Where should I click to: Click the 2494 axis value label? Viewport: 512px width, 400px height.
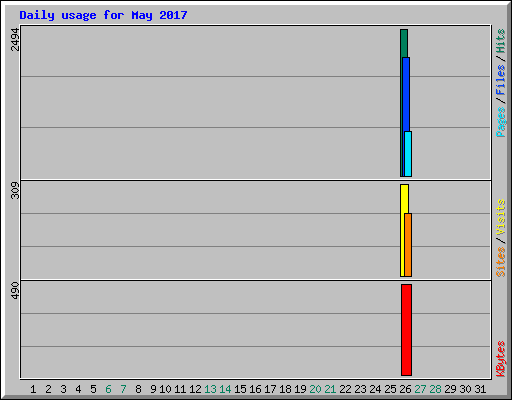15,40
